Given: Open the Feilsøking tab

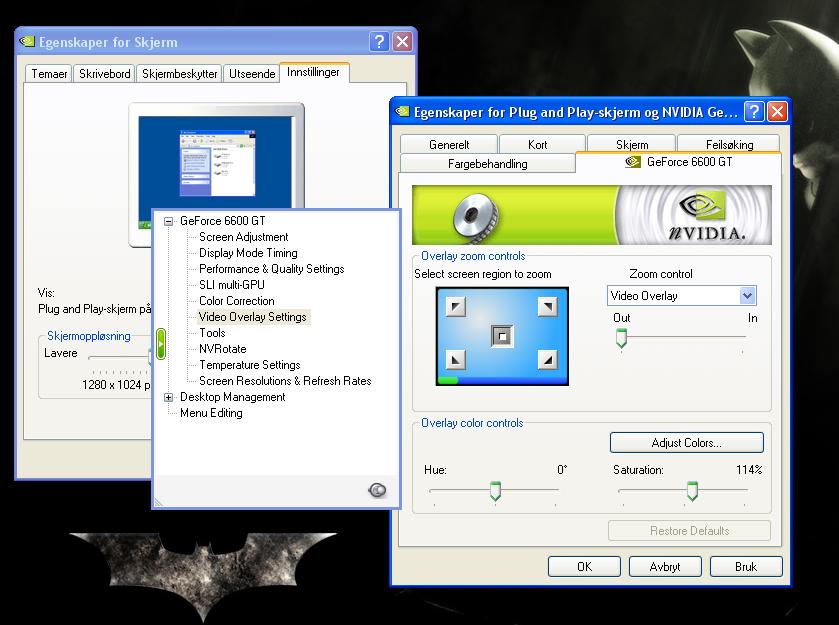Looking at the screenshot, I should pos(729,144).
